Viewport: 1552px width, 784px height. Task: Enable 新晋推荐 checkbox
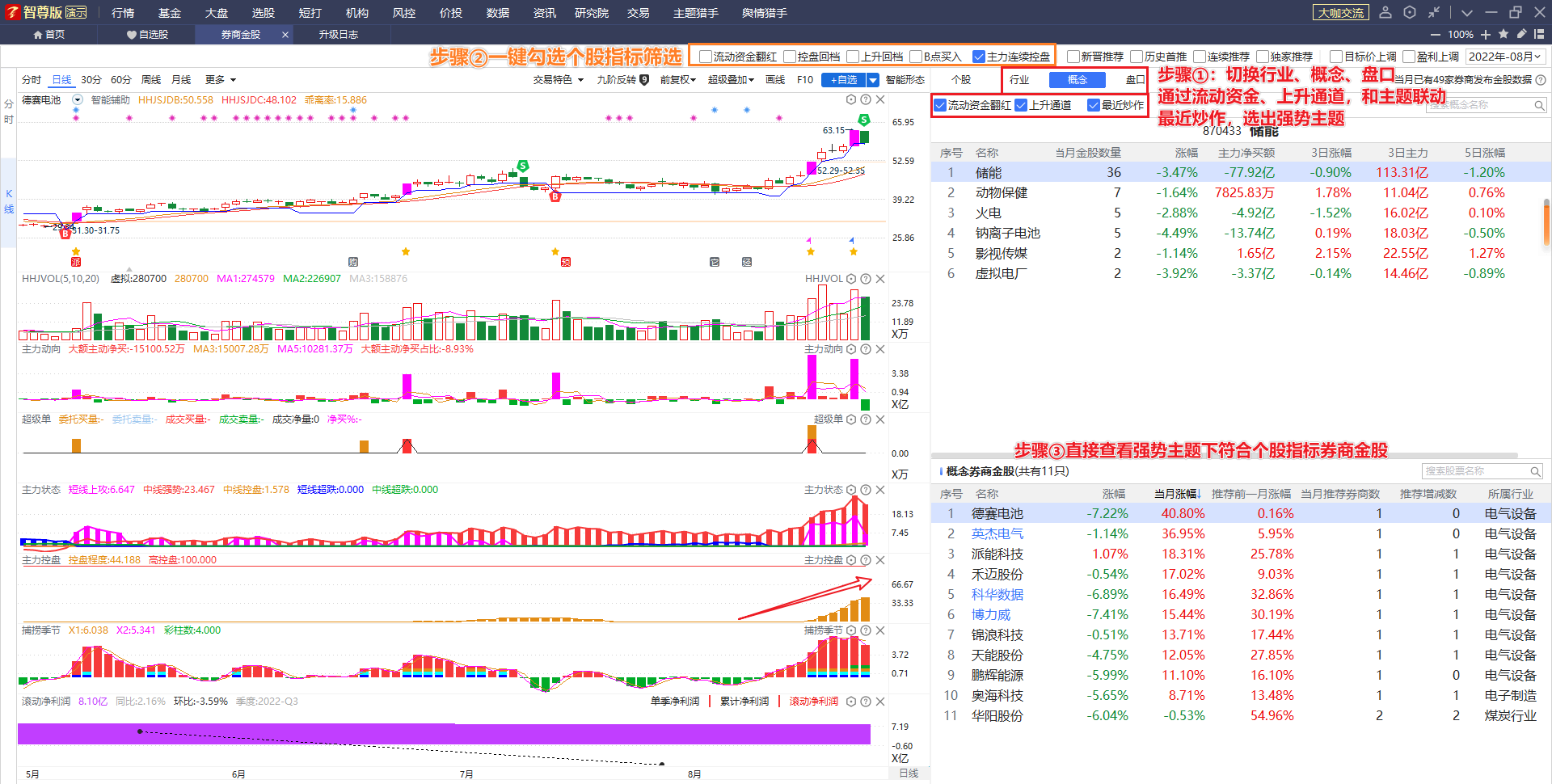pos(1073,57)
